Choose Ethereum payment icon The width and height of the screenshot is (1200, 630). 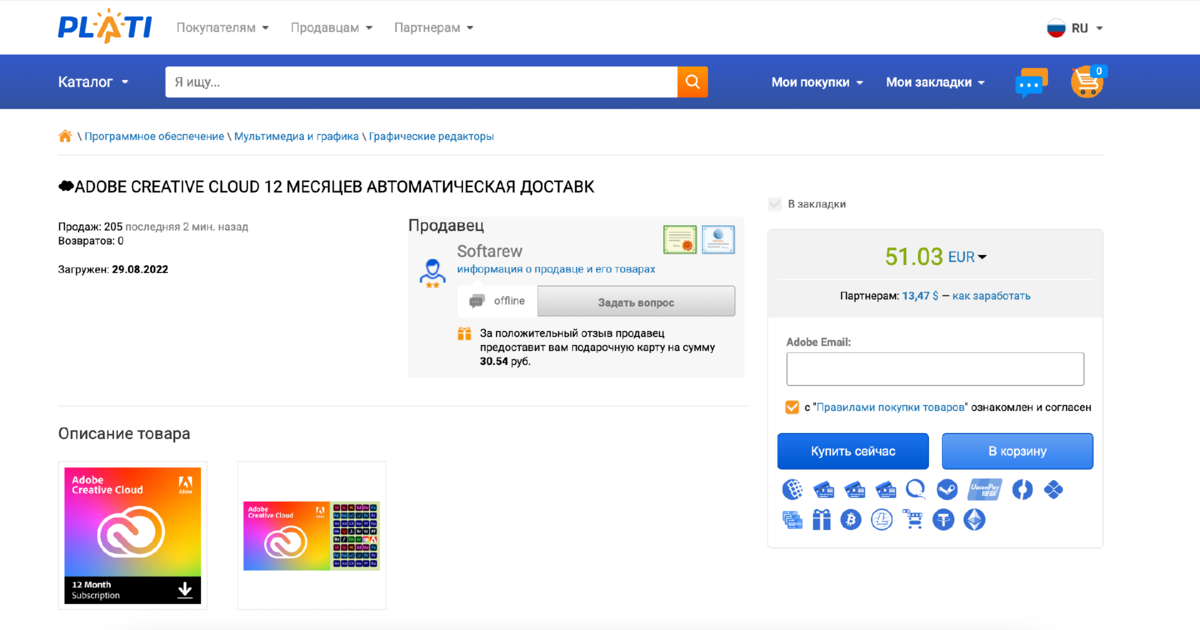(974, 520)
